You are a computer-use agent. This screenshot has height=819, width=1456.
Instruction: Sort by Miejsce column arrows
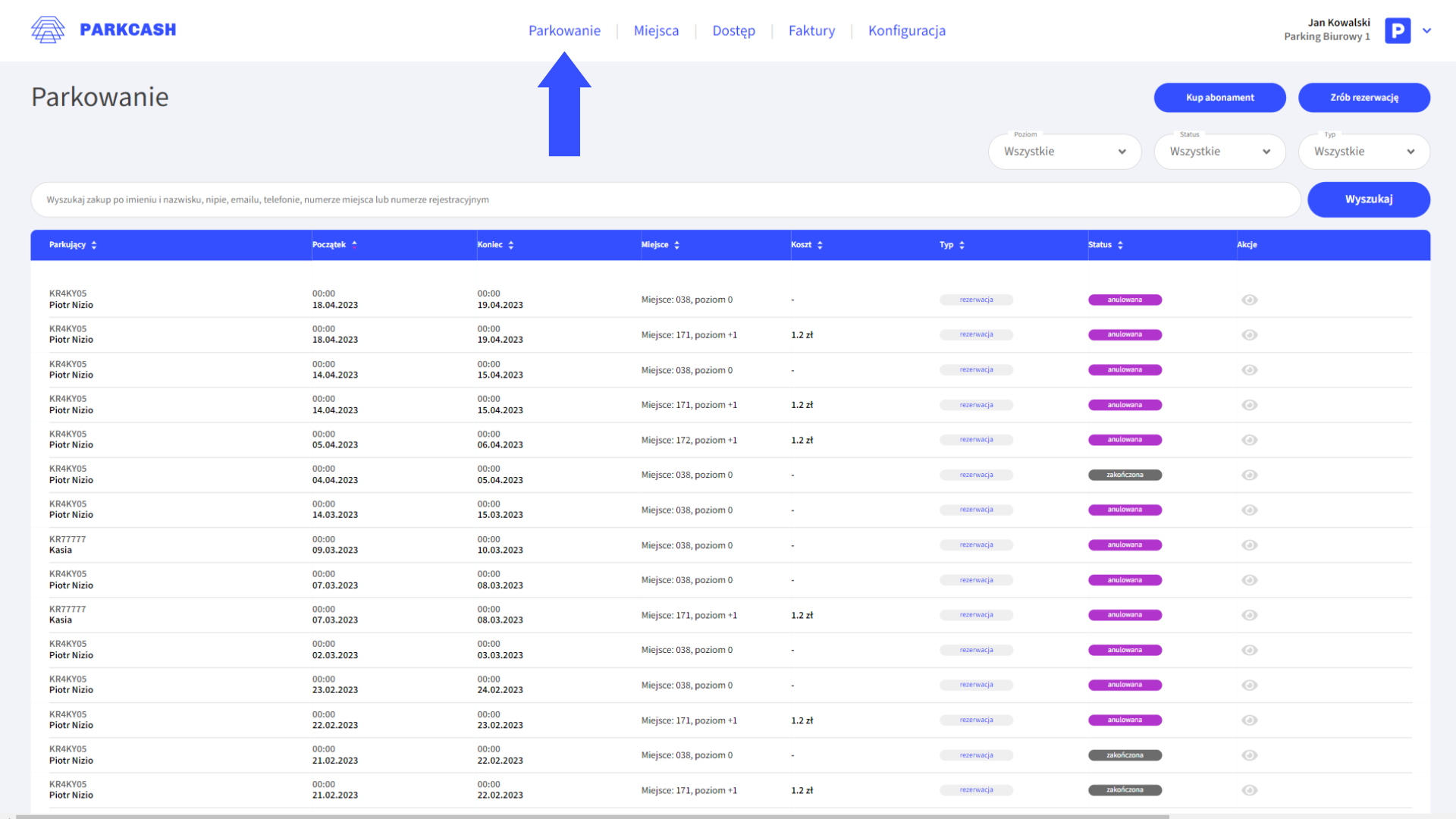coord(676,245)
